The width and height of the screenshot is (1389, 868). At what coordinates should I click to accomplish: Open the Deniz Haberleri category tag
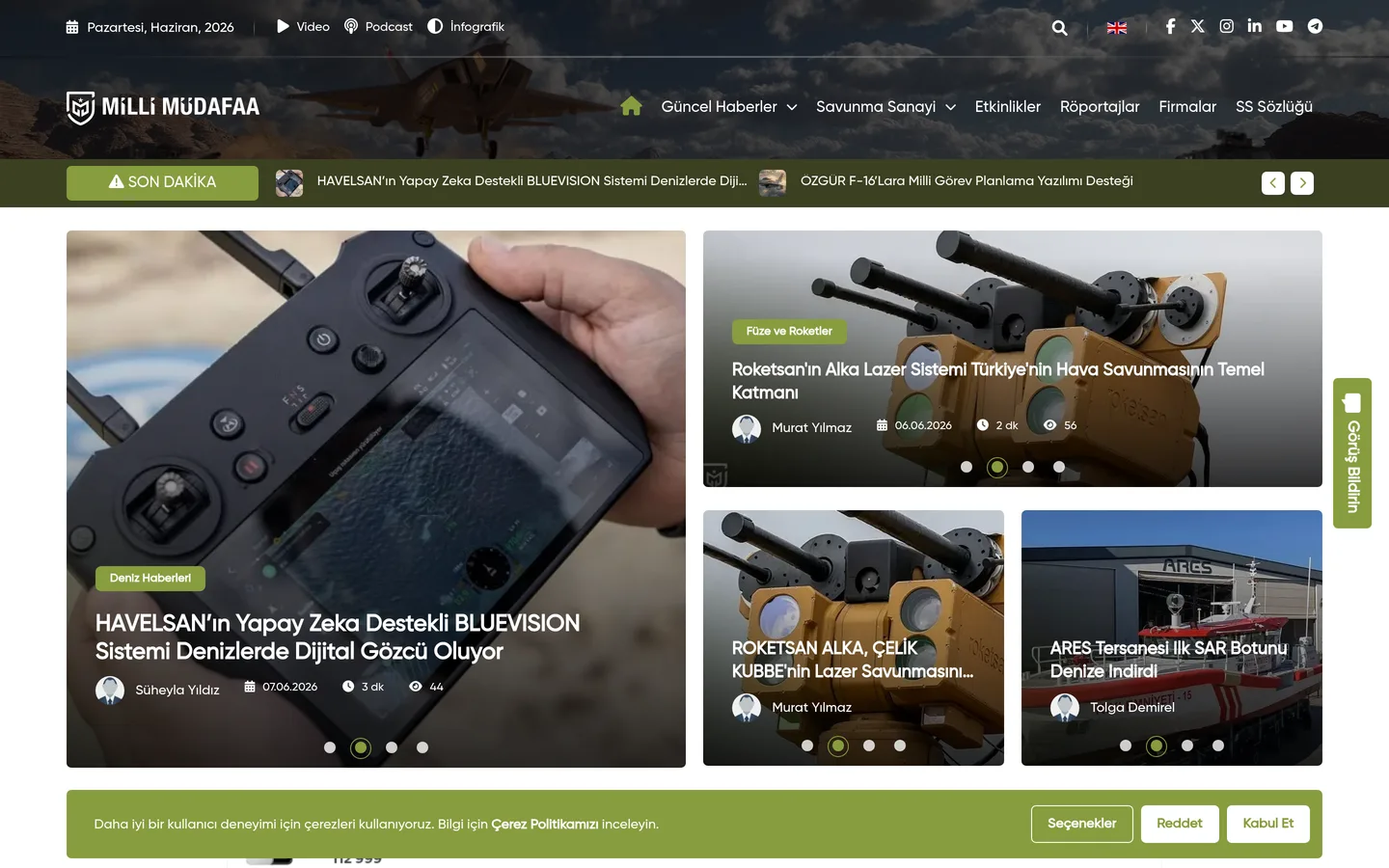[x=150, y=579]
